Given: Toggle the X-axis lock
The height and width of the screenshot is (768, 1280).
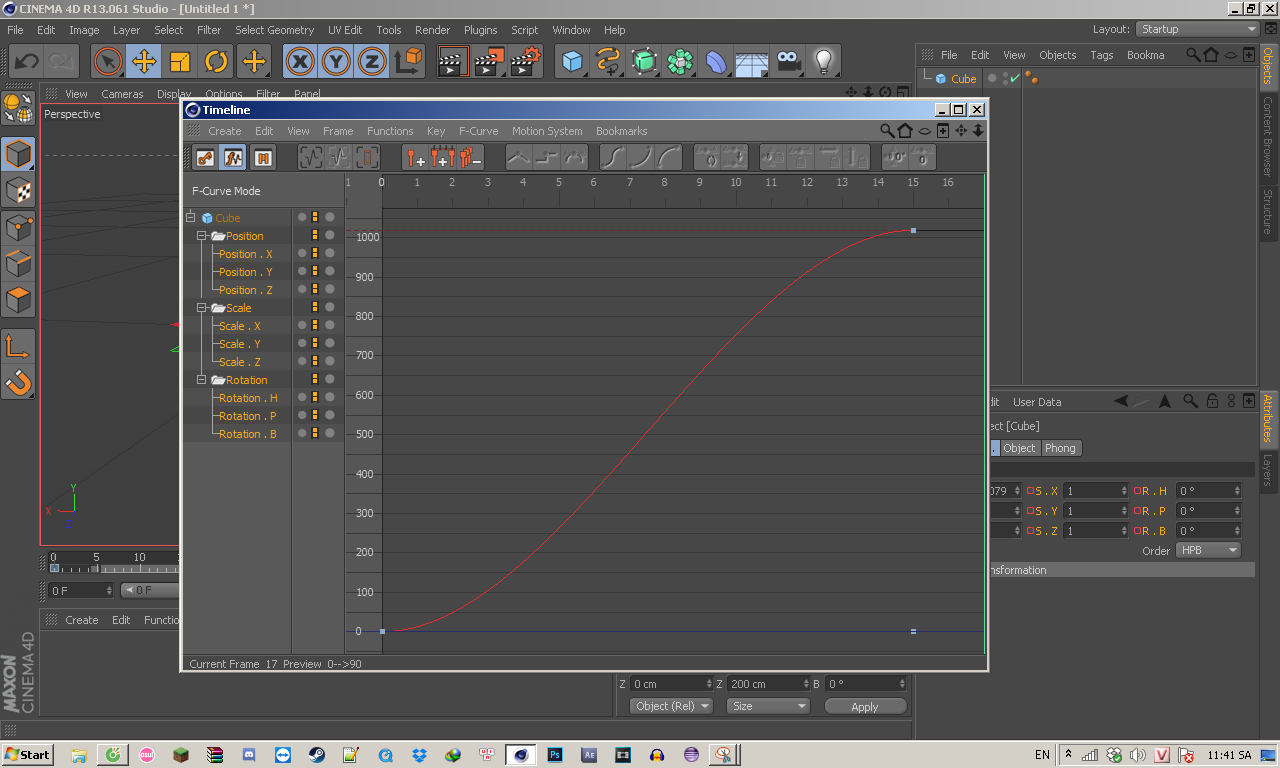Looking at the screenshot, I should pos(300,62).
